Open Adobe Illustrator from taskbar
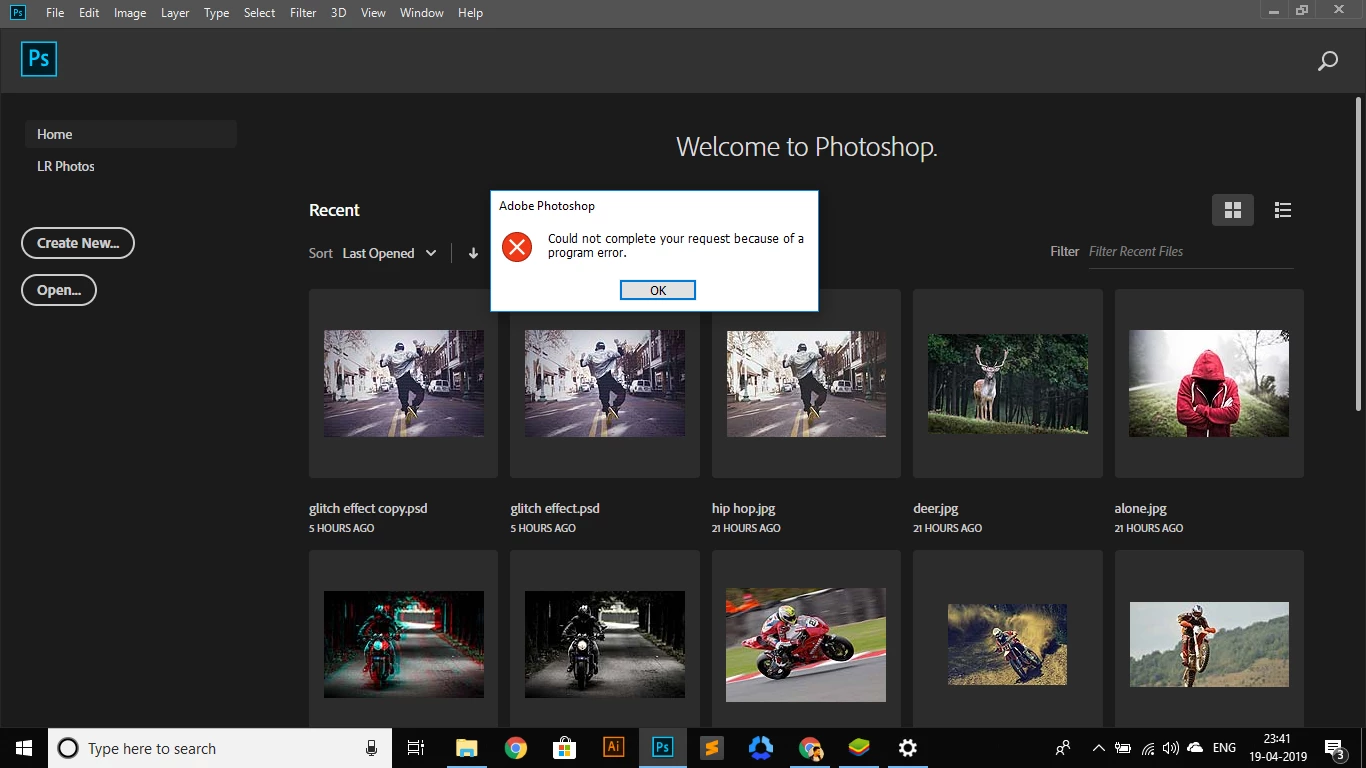The height and width of the screenshot is (768, 1366). pos(613,748)
